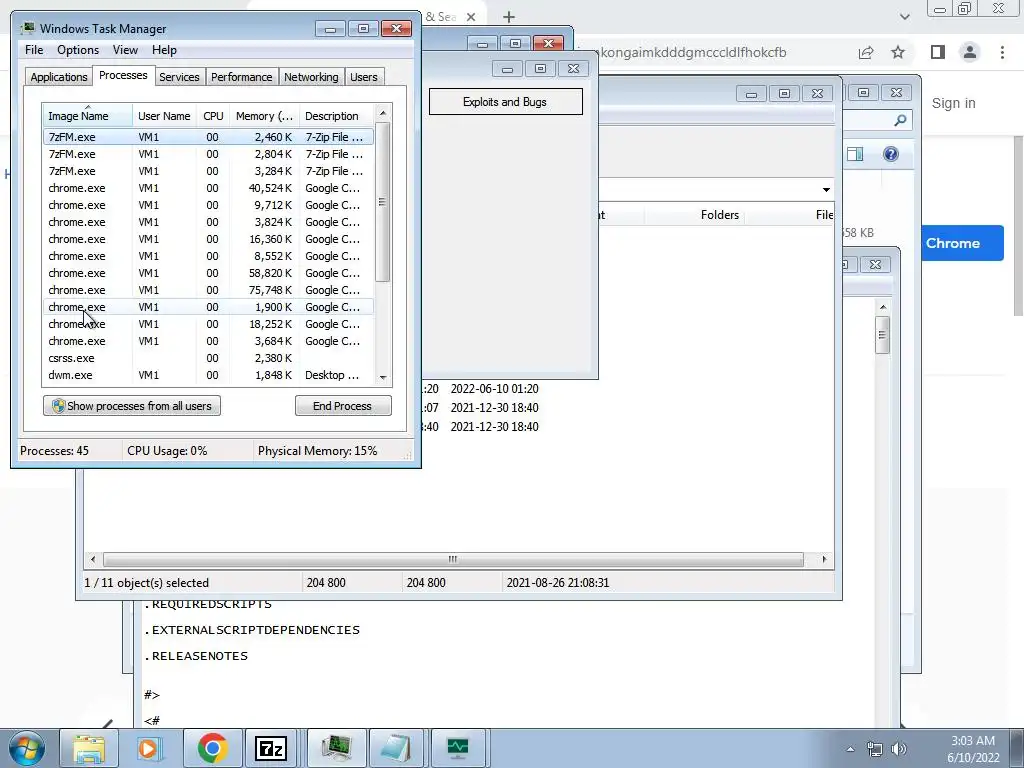1024x768 pixels.
Task: Open a new Chrome tab
Action: coord(509,17)
